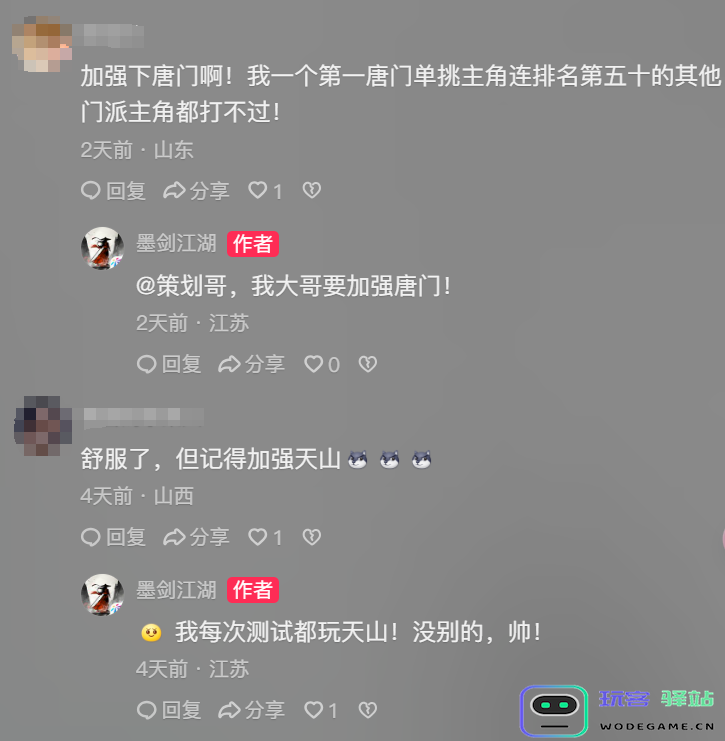Like the author's 天山 testing reply

pos(320,710)
